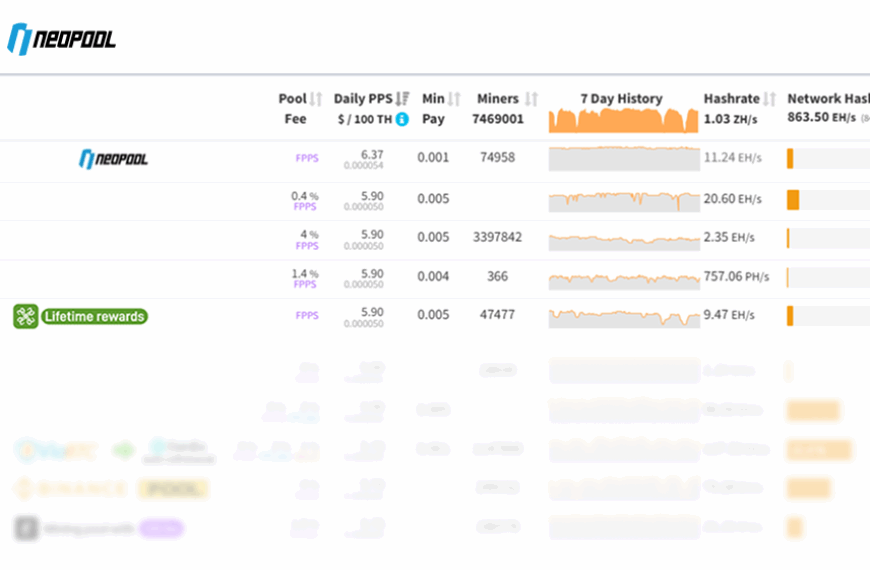The width and height of the screenshot is (870, 570).
Task: Open NeoPool logo in first table row
Action: [113, 159]
